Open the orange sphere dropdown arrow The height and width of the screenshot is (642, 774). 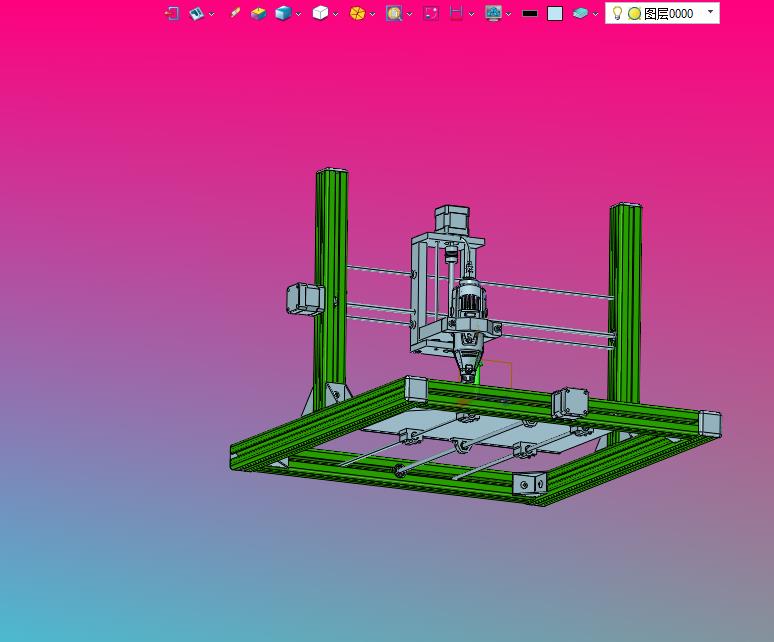pyautogui.click(x=373, y=14)
